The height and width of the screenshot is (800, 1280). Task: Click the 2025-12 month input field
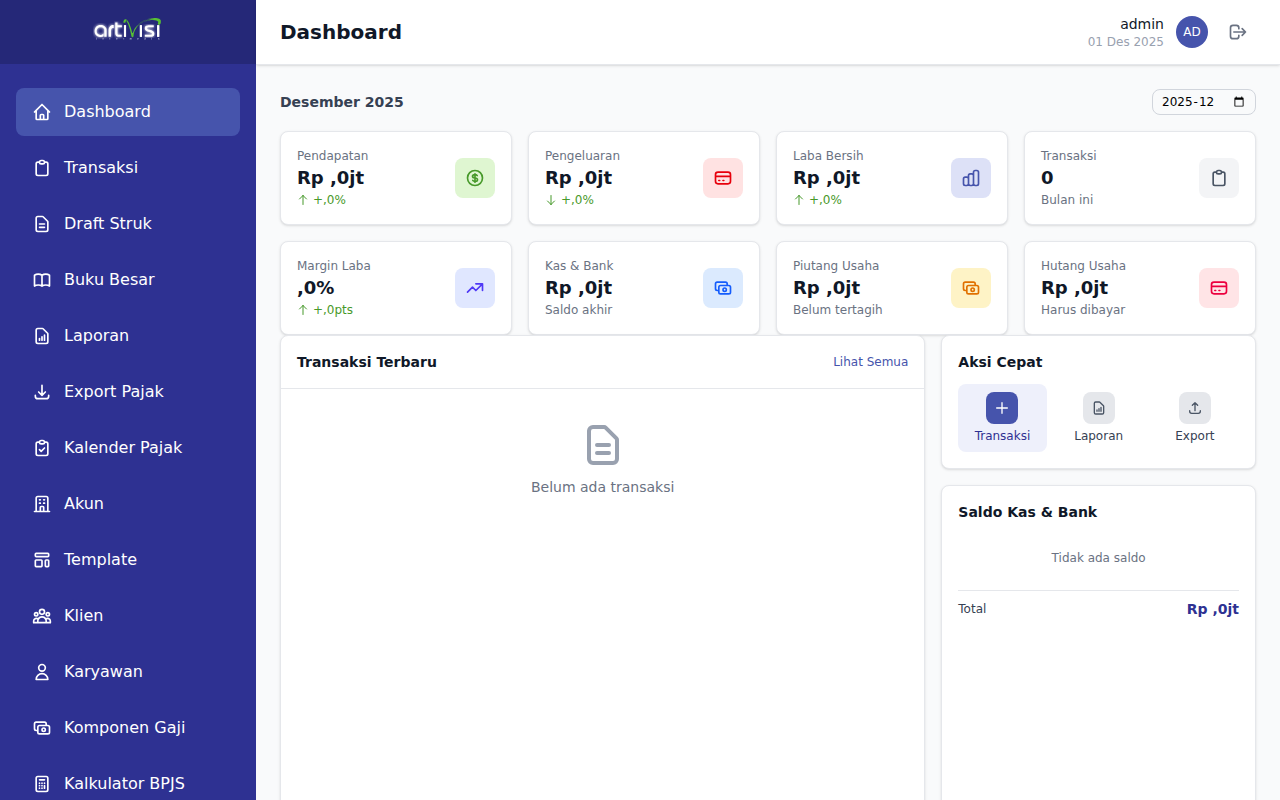pyautogui.click(x=1190, y=102)
